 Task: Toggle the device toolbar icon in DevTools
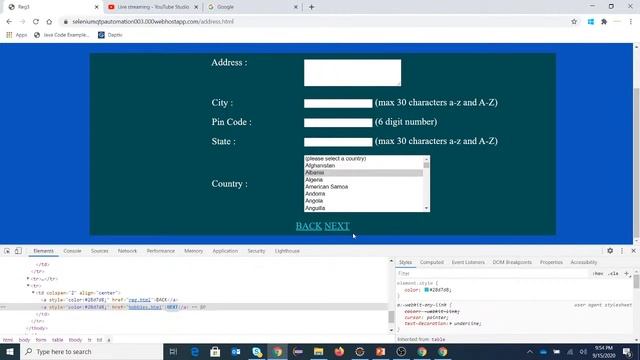18,251
